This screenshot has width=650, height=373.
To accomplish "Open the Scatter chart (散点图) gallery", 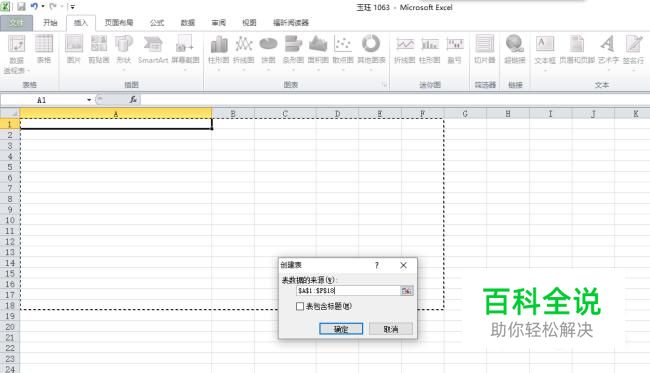I will pos(343,52).
